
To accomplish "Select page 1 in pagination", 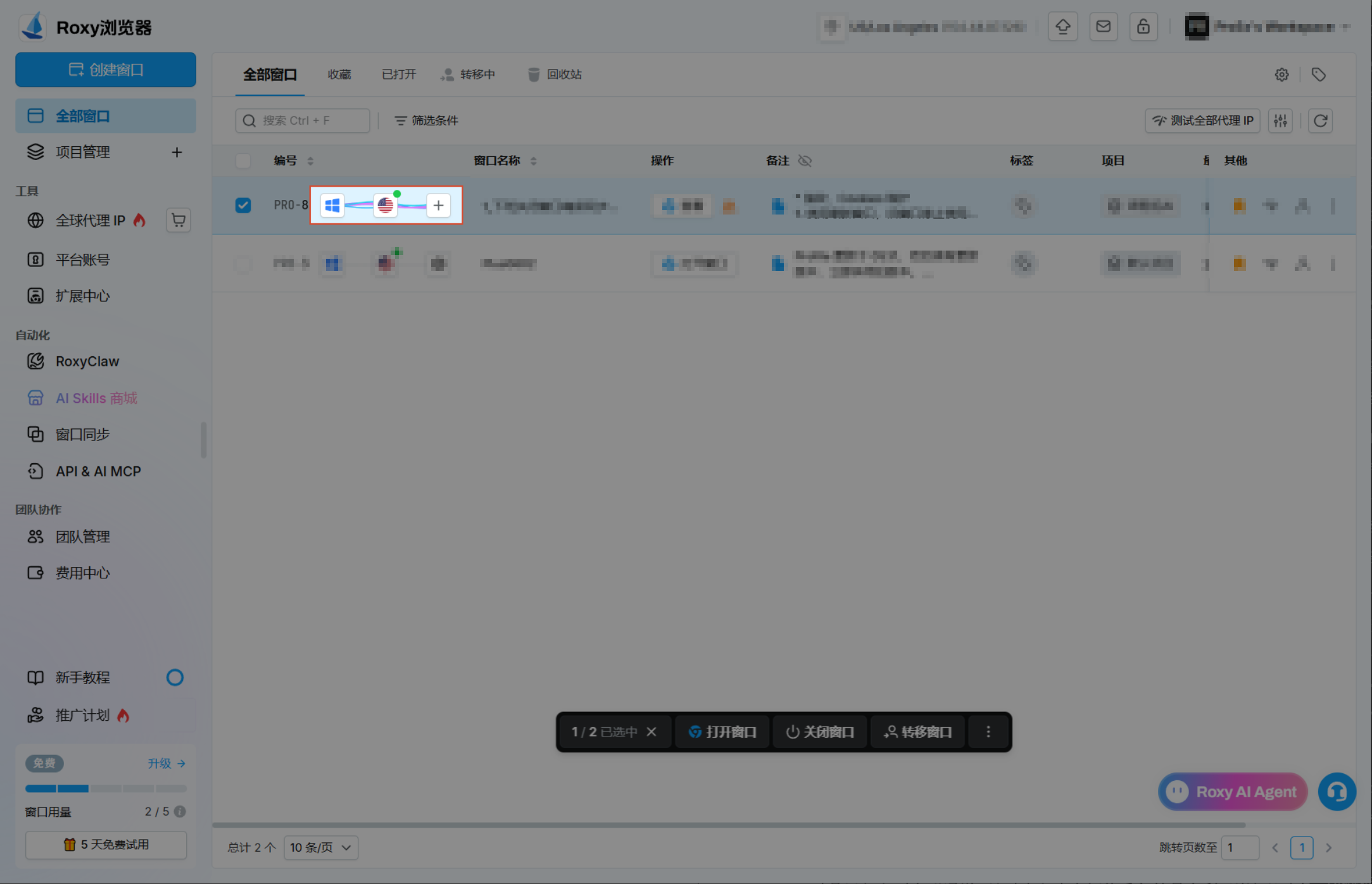I will pos(1302,847).
